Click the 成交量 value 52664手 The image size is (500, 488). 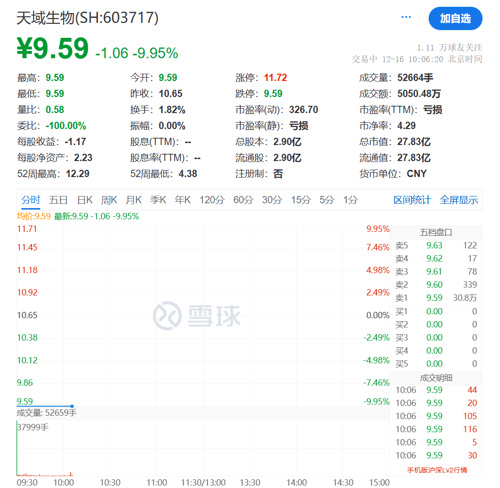[x=415, y=78]
